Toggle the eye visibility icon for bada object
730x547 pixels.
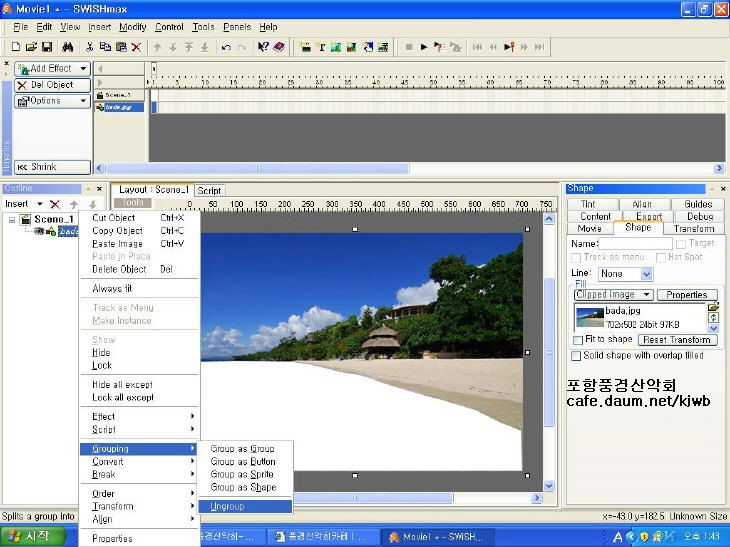[39, 231]
